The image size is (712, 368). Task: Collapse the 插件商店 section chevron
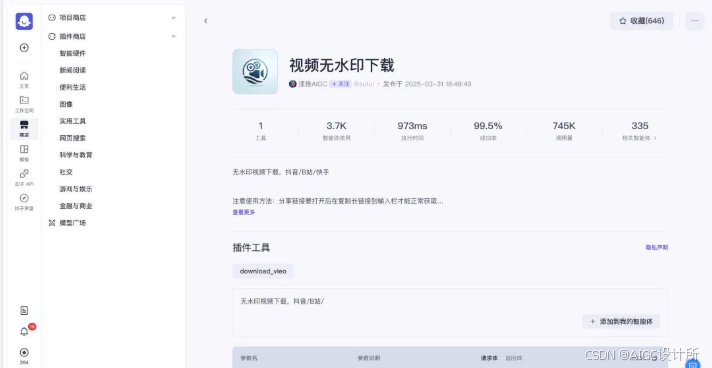point(173,36)
